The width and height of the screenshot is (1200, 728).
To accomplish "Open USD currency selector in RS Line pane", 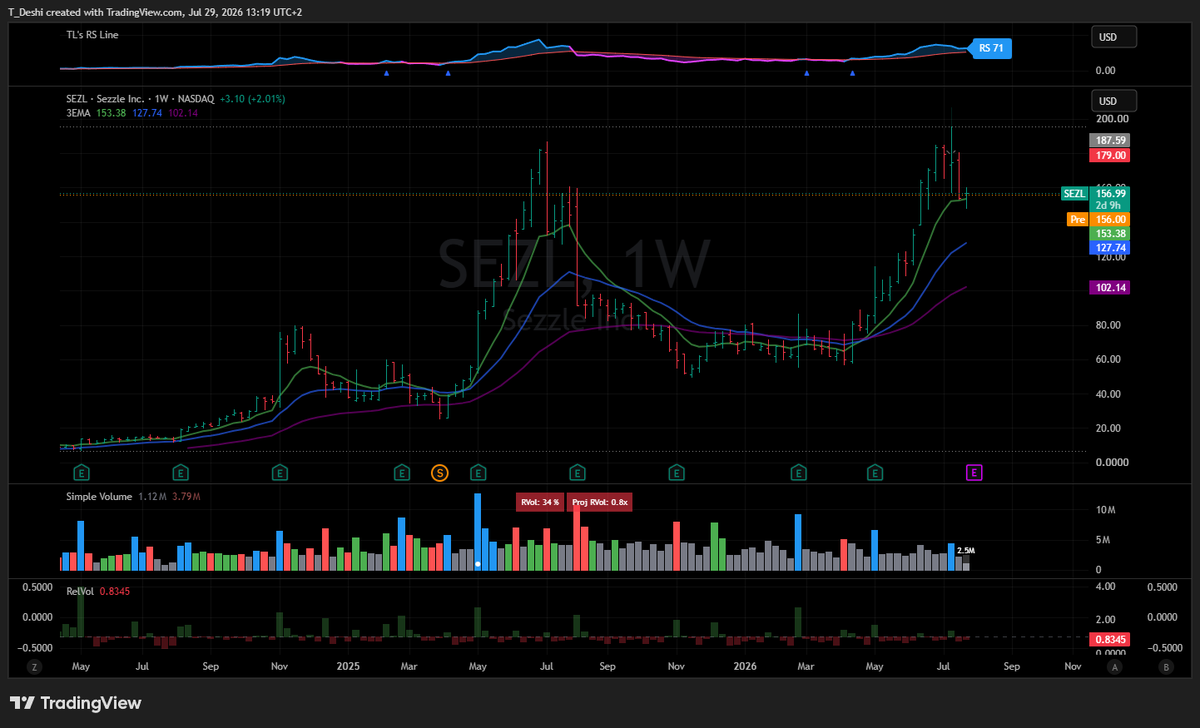I will tap(1116, 37).
